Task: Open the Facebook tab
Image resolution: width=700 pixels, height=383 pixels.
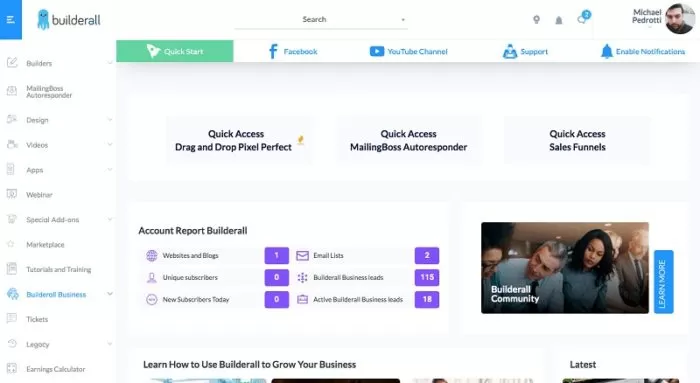Action: [x=293, y=51]
